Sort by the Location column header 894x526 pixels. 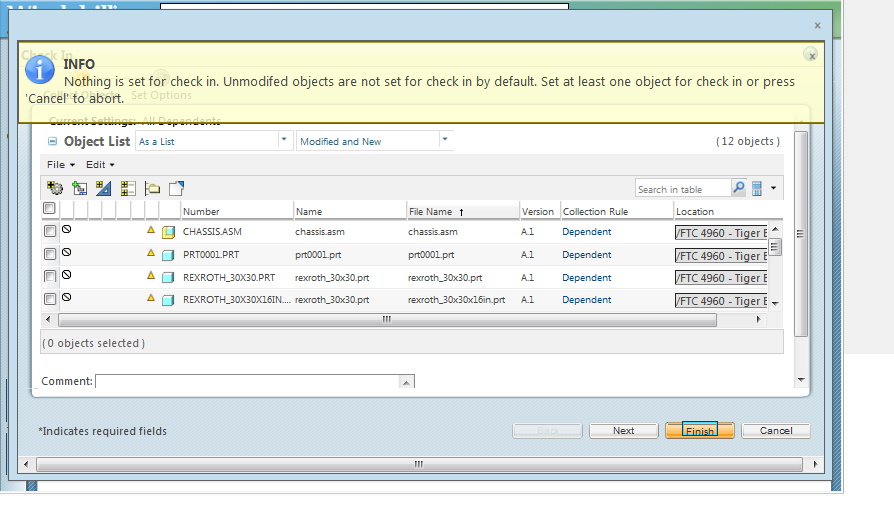coord(694,211)
